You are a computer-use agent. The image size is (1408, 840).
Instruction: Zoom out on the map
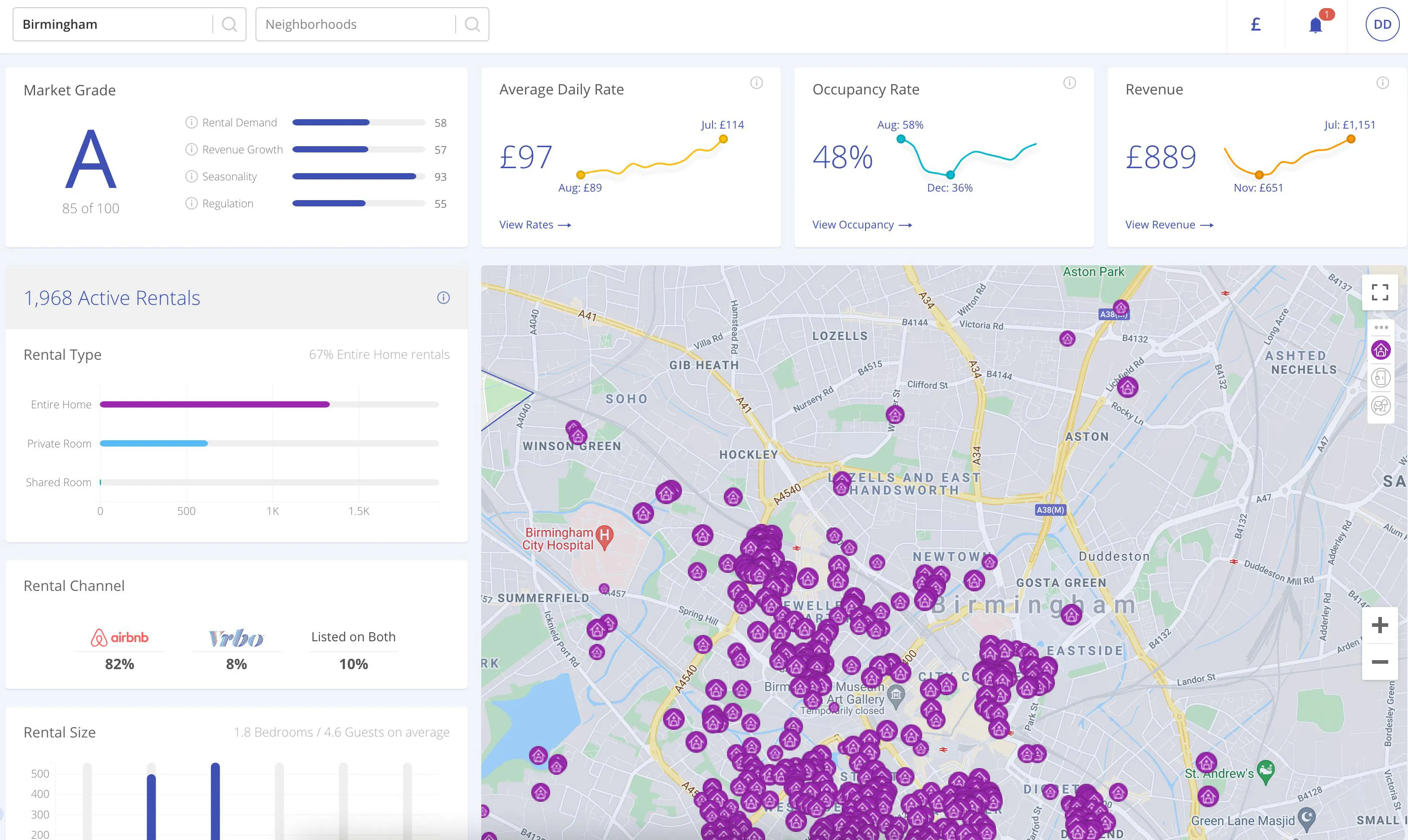[x=1380, y=661]
